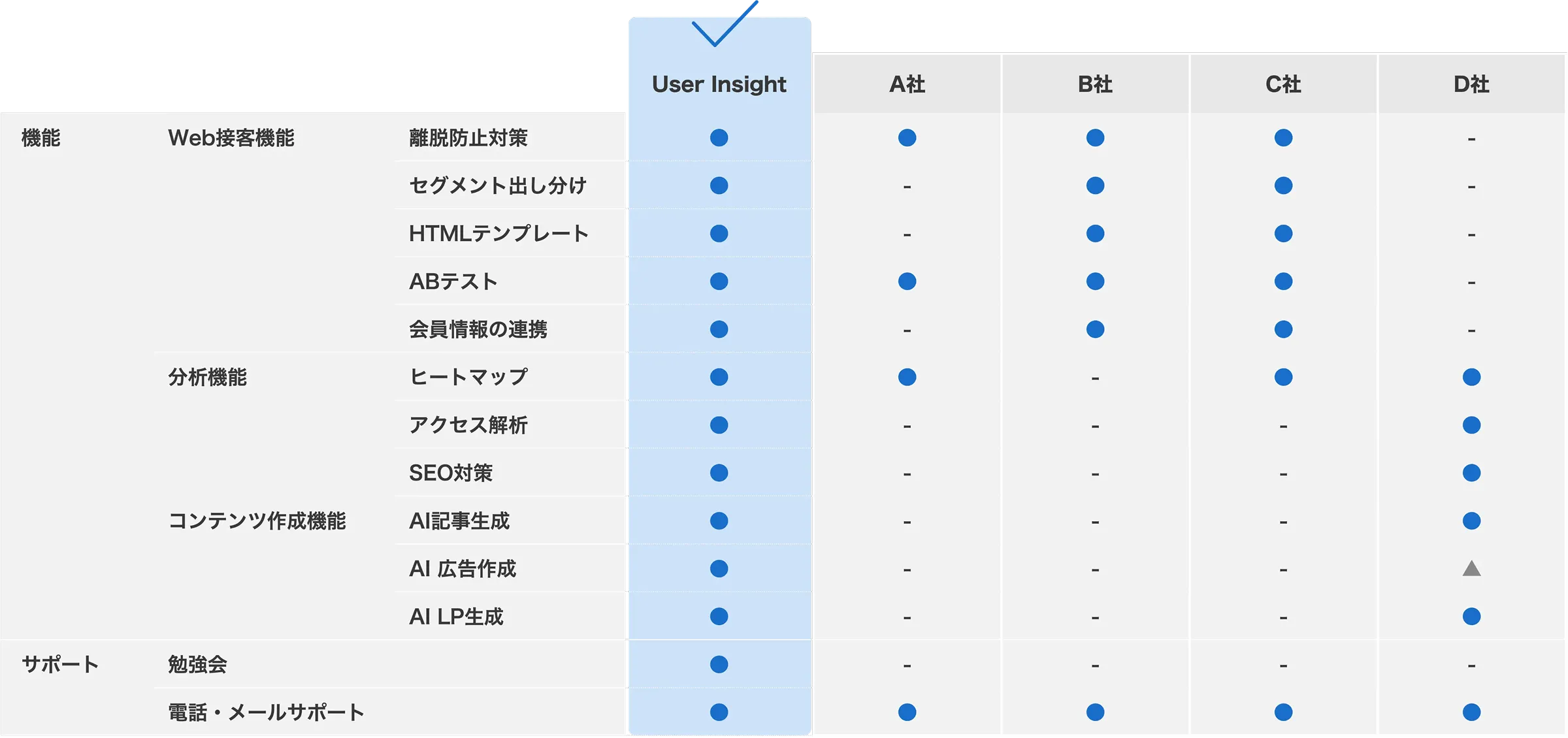
Task: Click A社's blue dot for 離脱防止対策
Action: pos(907,138)
